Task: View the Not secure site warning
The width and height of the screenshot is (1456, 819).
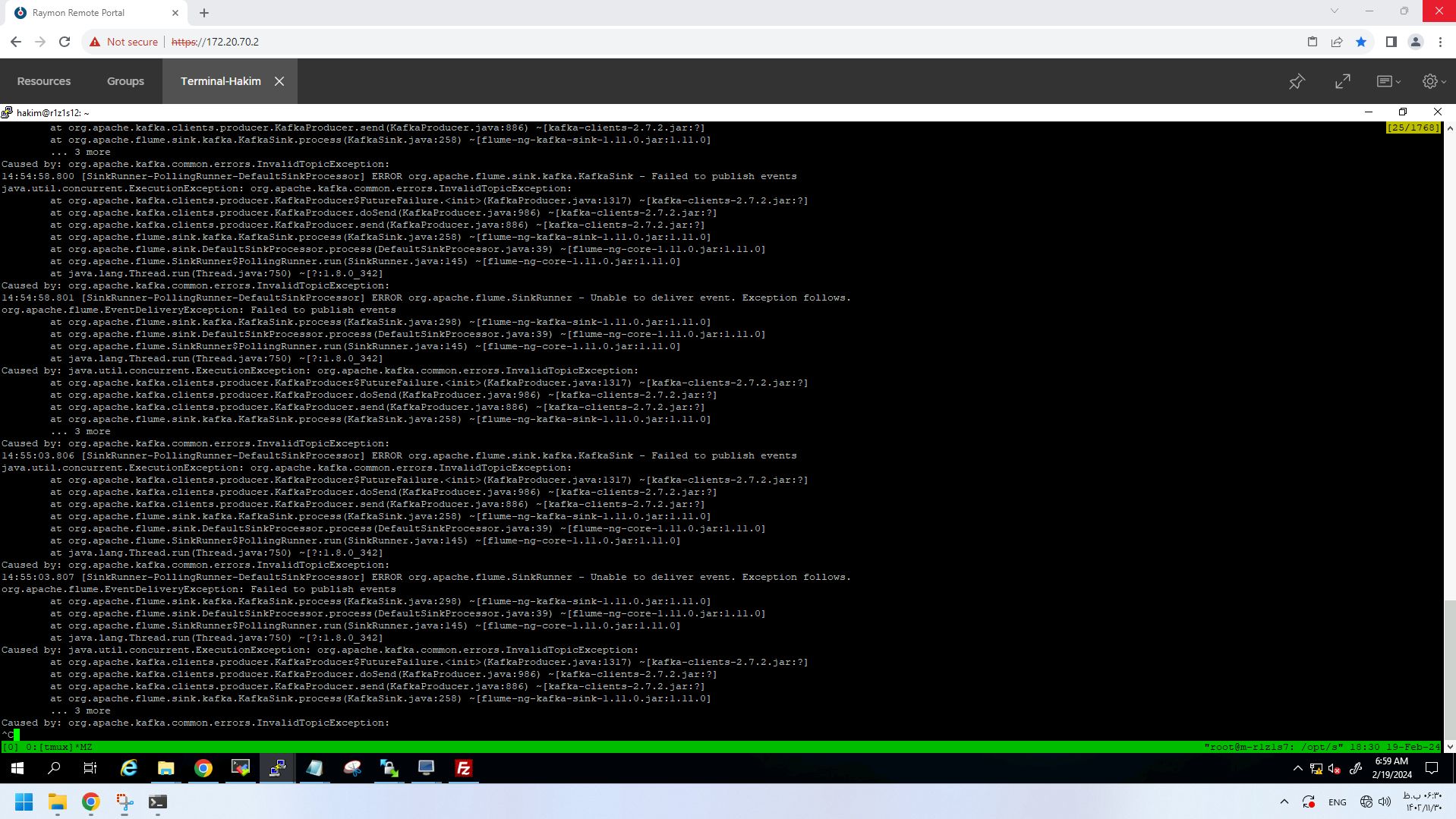Action: (123, 42)
